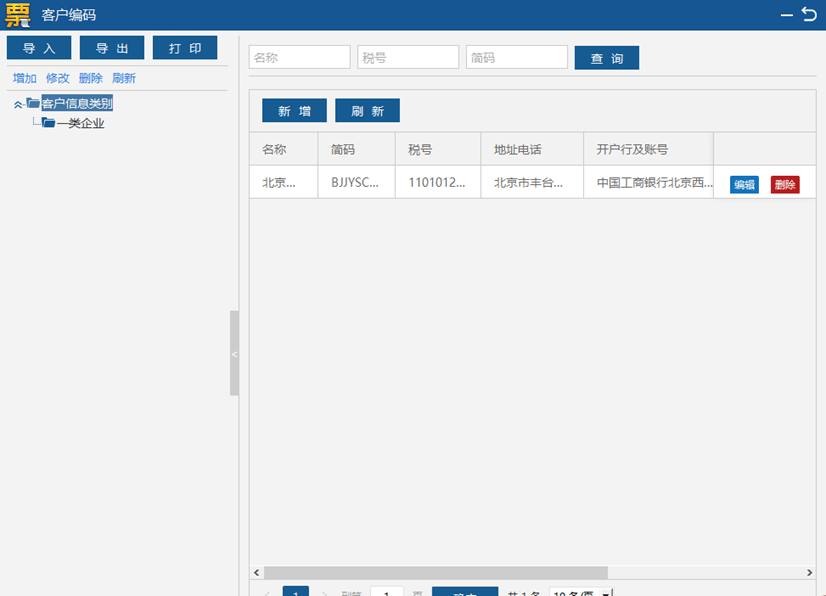Click the 查询 search button
The height and width of the screenshot is (596, 826).
[606, 57]
